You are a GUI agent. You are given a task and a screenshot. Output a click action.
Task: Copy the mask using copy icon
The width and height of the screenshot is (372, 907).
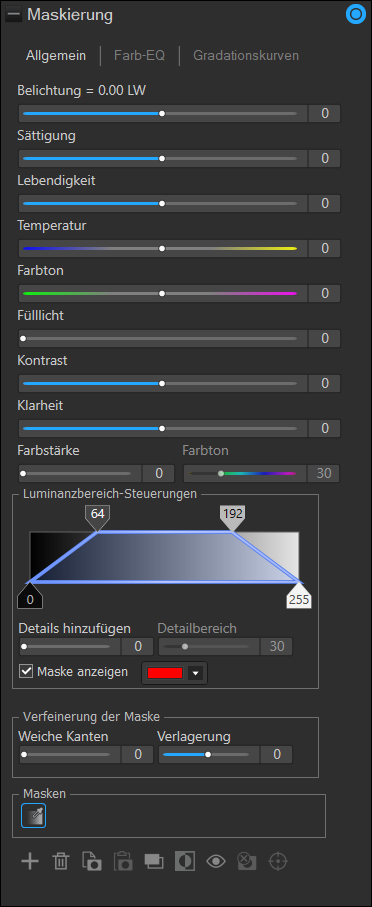92,861
